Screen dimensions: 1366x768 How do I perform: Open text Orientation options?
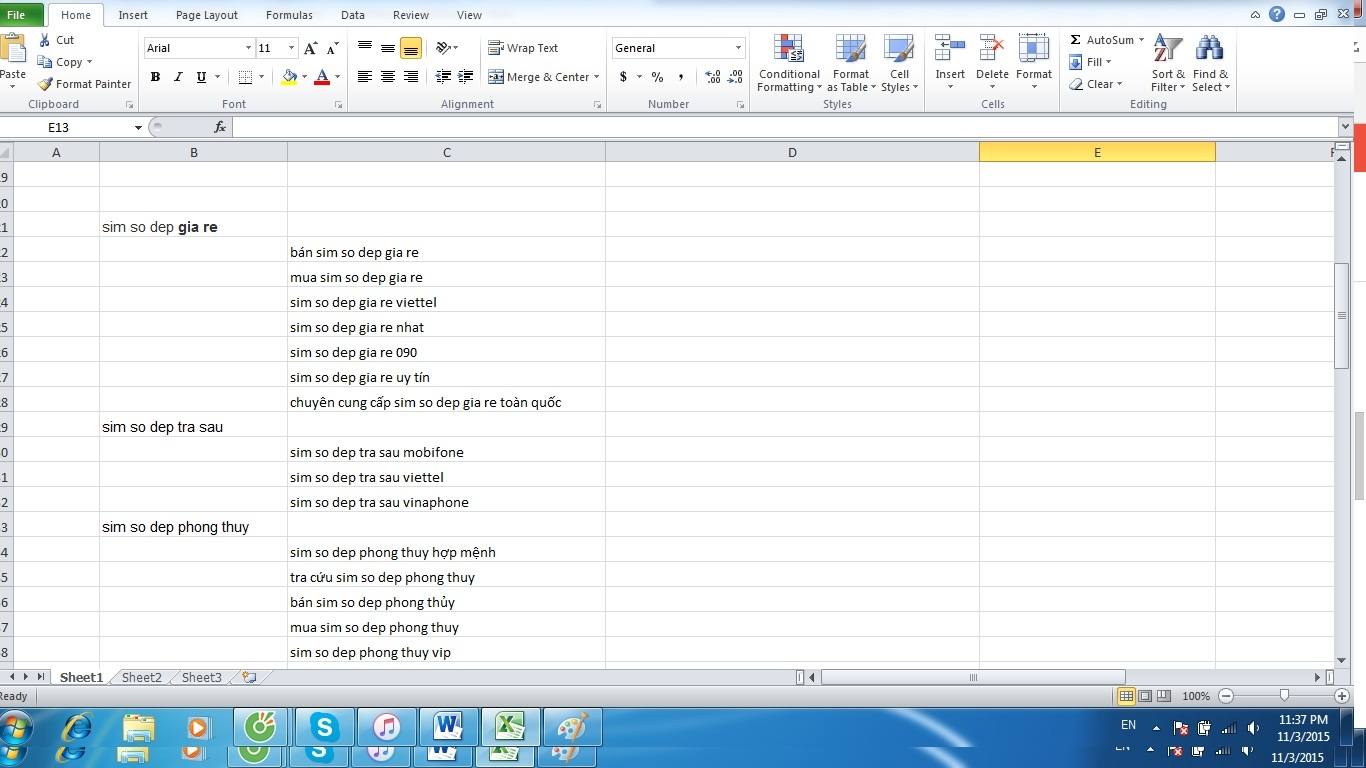tap(446, 48)
